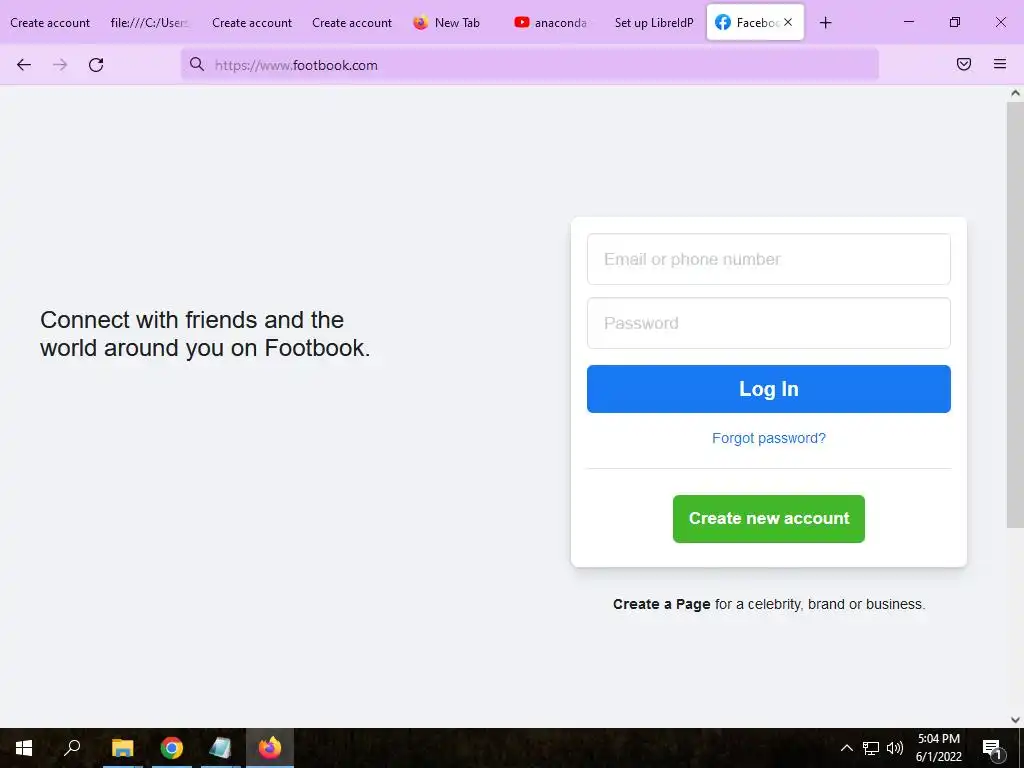Click the green Create new account button
Image resolution: width=1024 pixels, height=768 pixels.
tap(769, 519)
